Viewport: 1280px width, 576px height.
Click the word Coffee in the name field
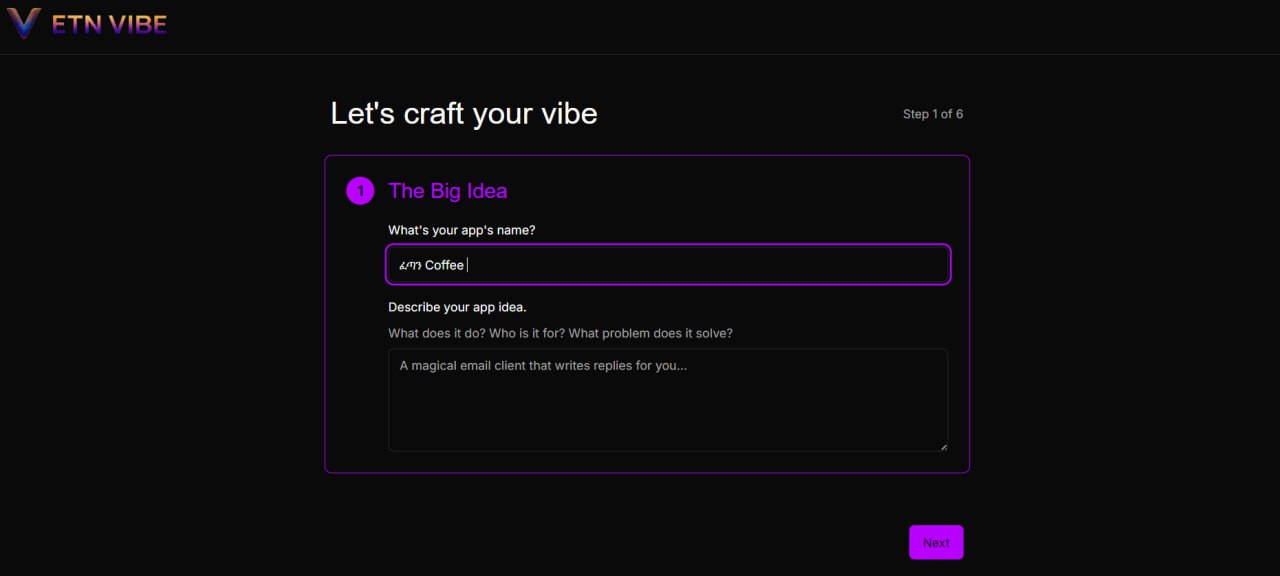tap(444, 265)
